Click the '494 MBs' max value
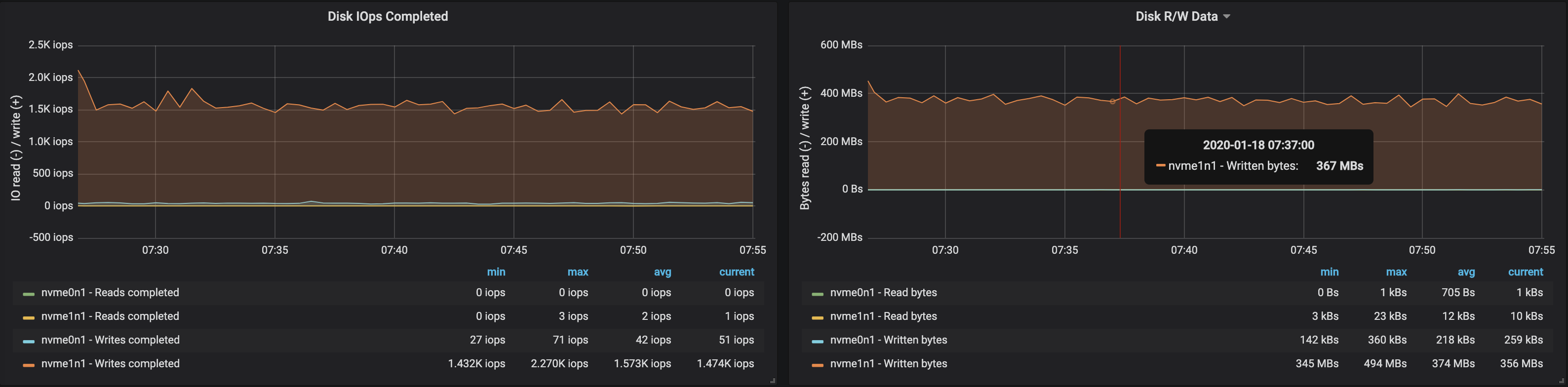Image resolution: width=1568 pixels, height=387 pixels. (1385, 364)
